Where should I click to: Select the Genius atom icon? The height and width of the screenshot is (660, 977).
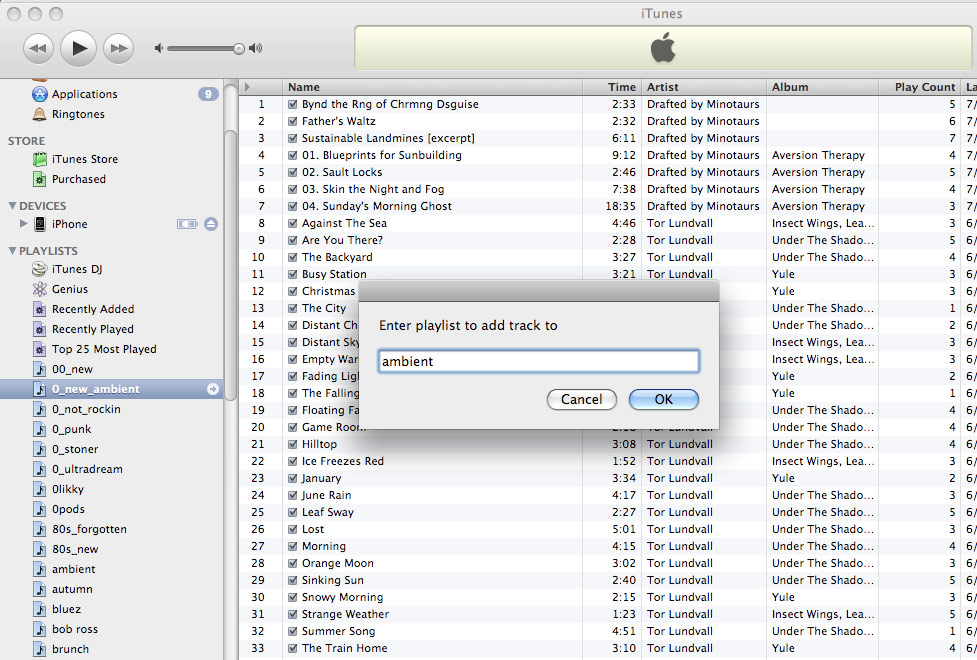tap(40, 289)
